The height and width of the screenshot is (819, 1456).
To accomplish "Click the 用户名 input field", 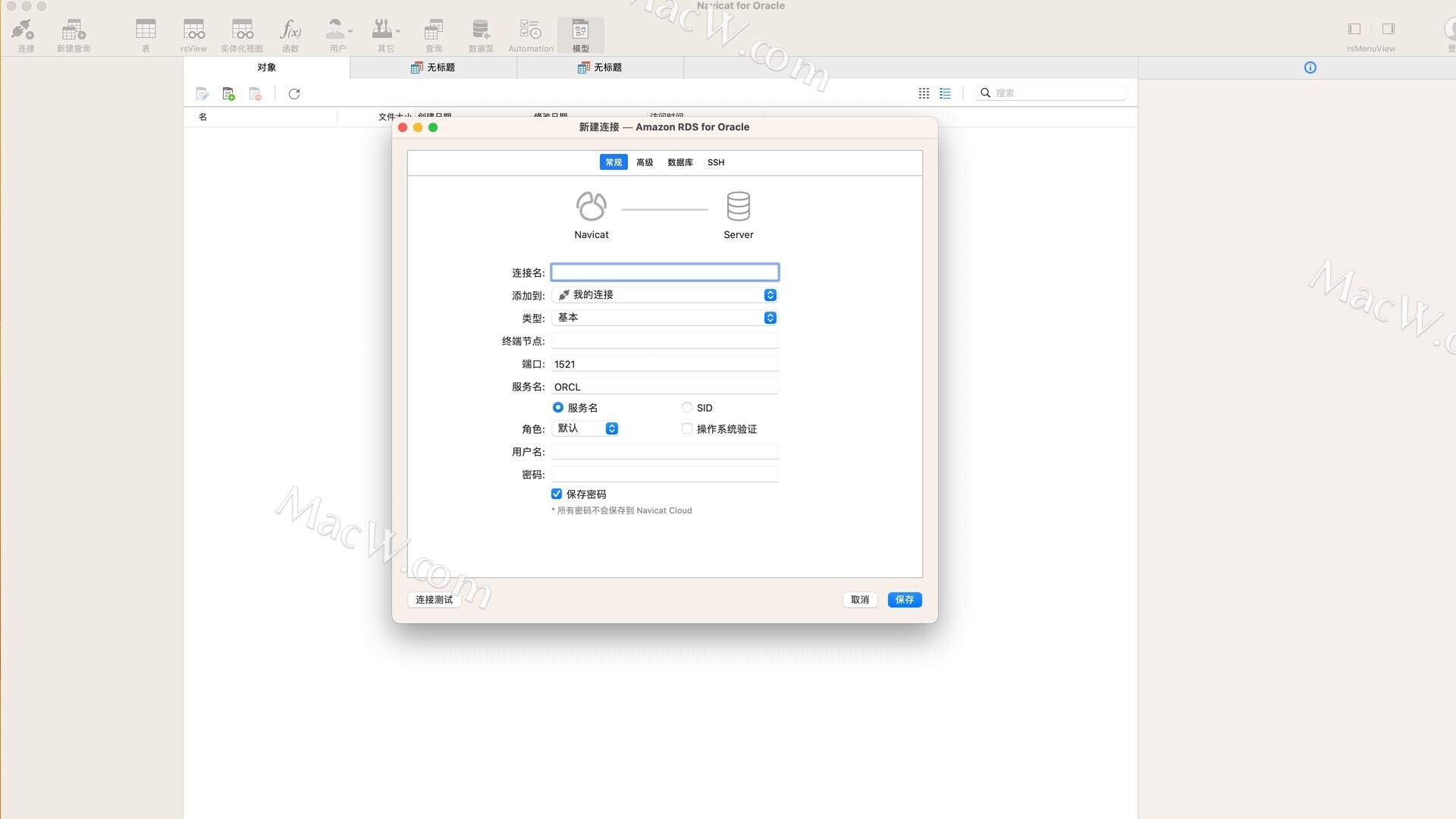I will (x=665, y=451).
